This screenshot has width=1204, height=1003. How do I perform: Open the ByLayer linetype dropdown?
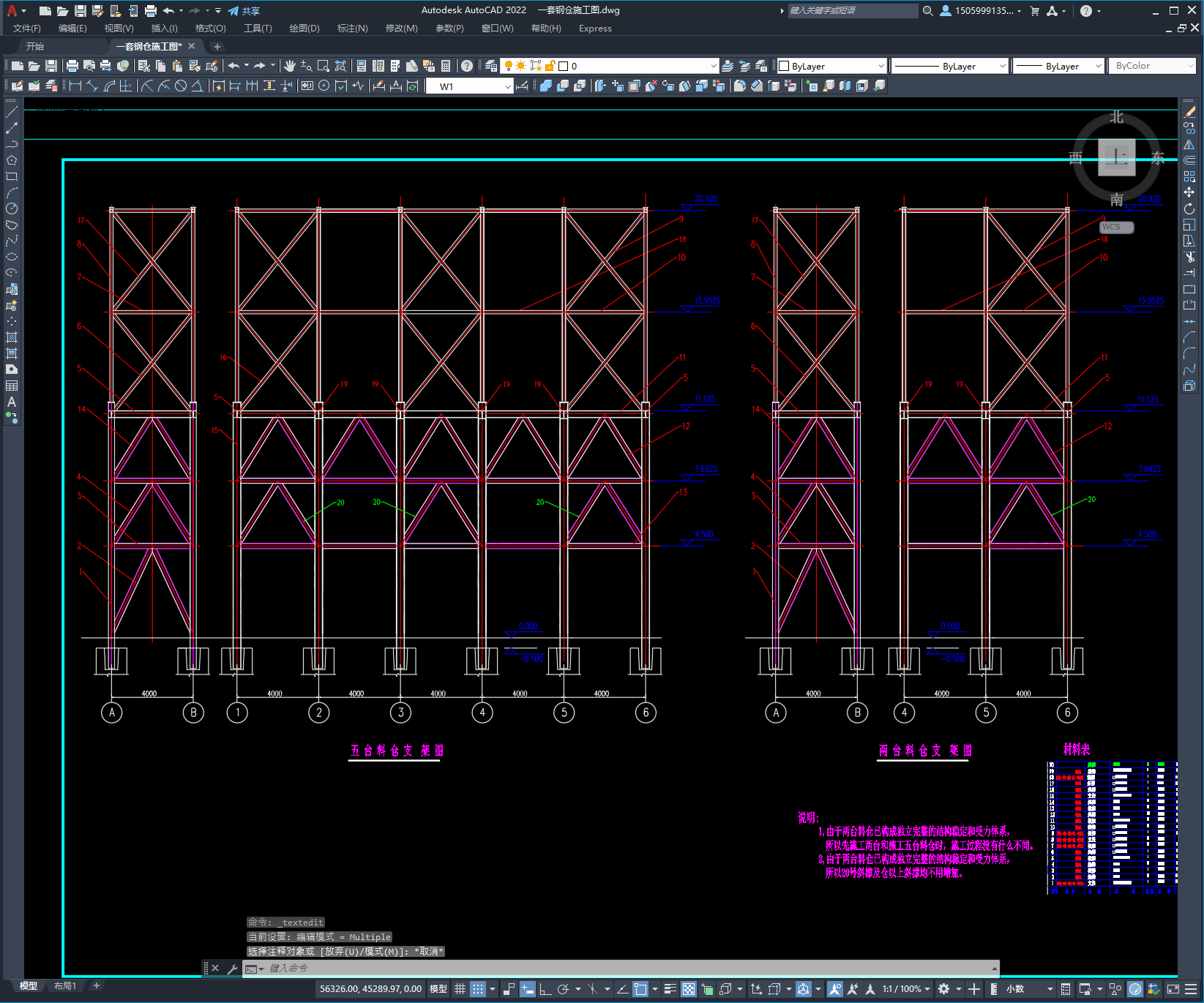tap(950, 66)
